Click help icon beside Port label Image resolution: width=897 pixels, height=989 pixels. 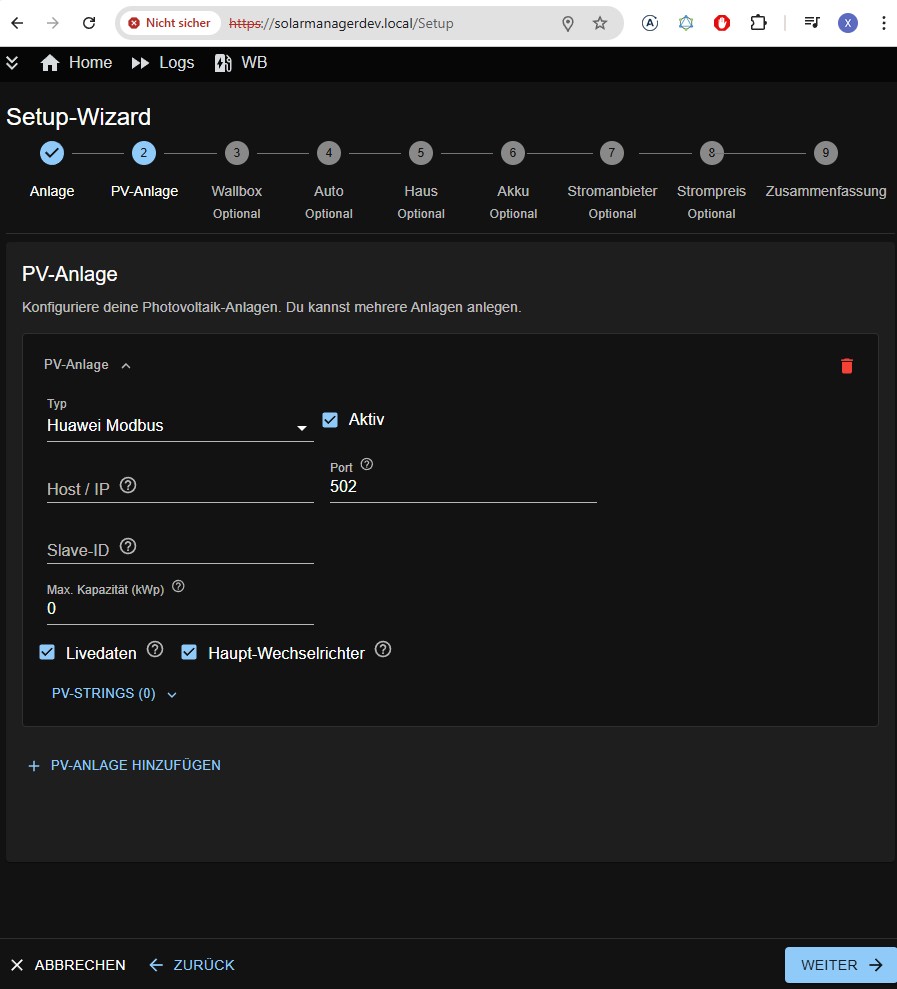click(366, 465)
